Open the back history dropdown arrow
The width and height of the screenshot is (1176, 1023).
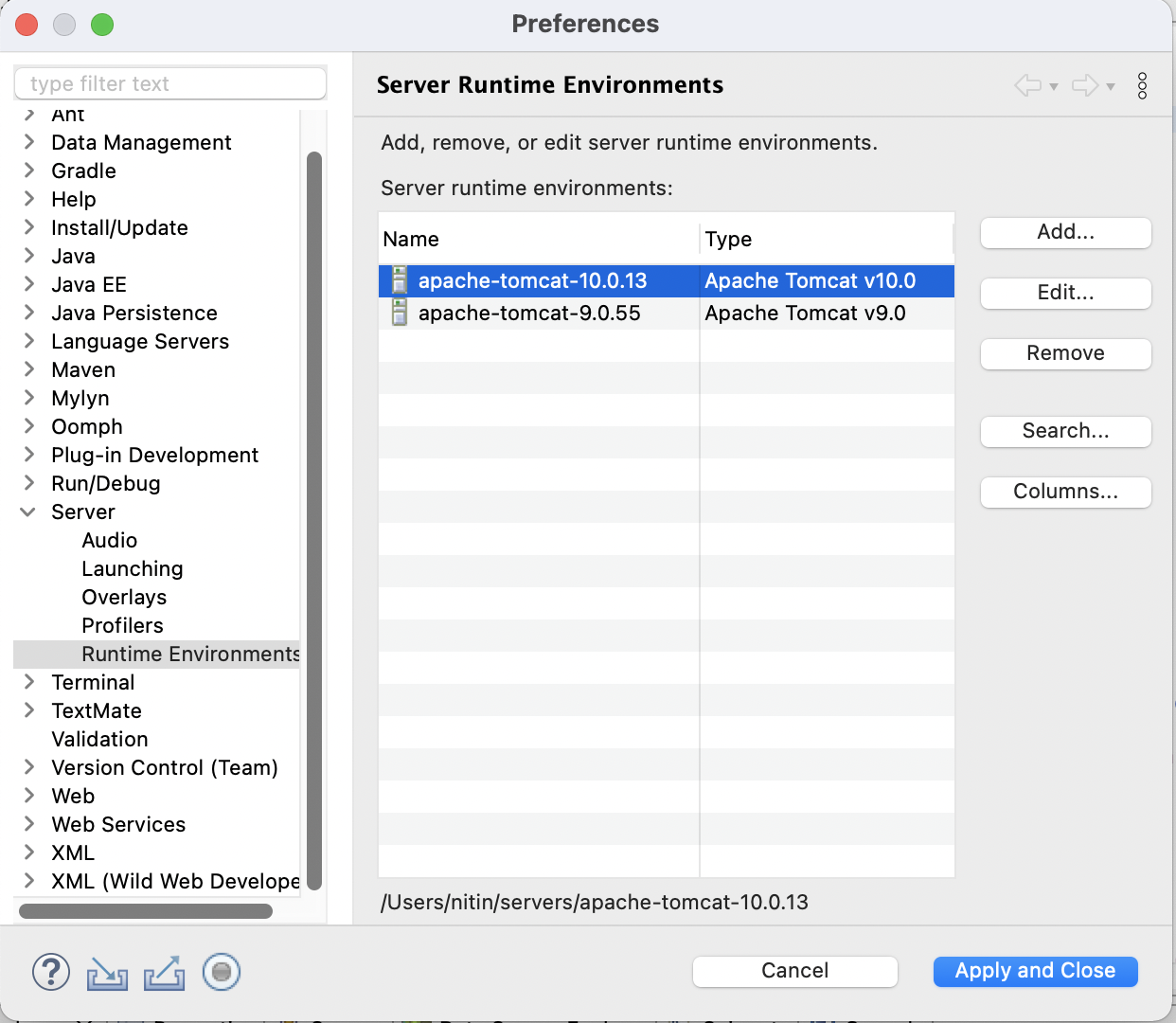pos(1053,87)
